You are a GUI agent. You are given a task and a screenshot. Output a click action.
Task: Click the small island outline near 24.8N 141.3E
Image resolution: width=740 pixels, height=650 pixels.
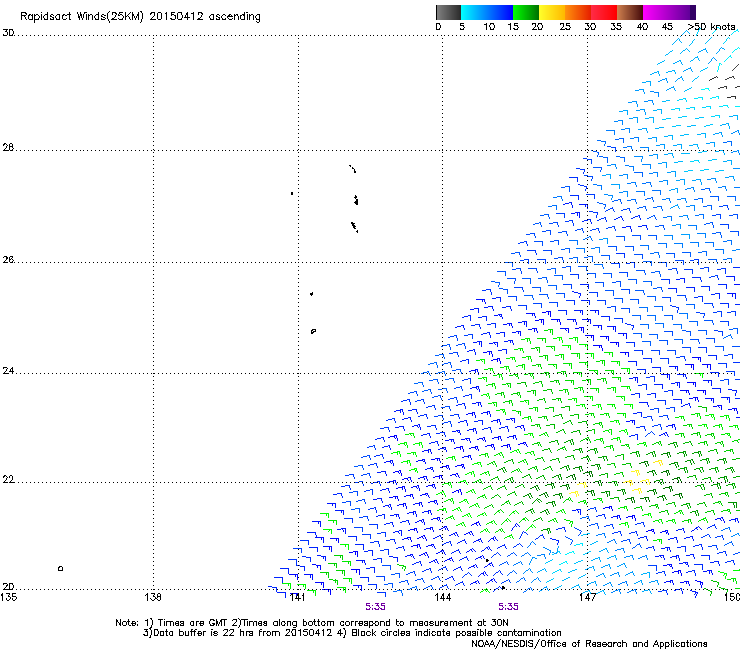pos(313,331)
